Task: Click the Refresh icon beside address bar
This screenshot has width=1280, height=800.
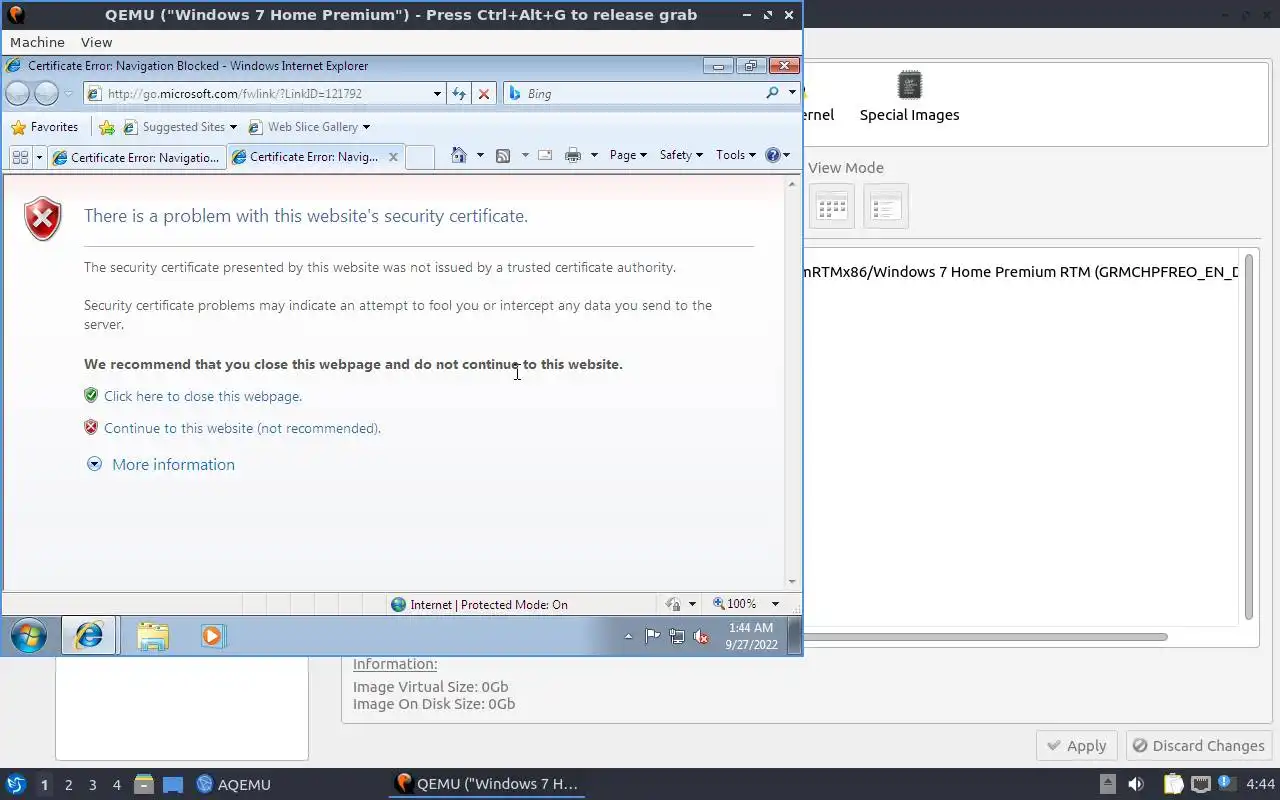Action: pyautogui.click(x=459, y=93)
